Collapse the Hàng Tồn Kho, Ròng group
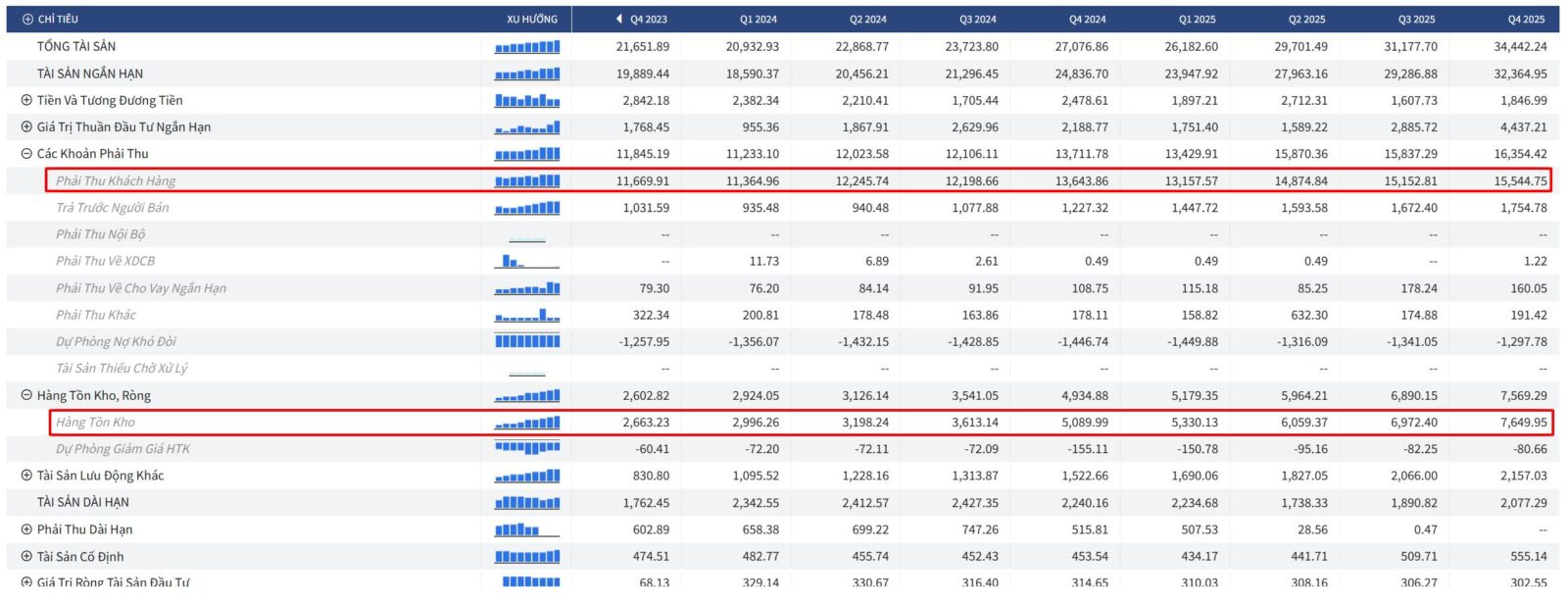This screenshot has height=604, width=1568. click(26, 396)
